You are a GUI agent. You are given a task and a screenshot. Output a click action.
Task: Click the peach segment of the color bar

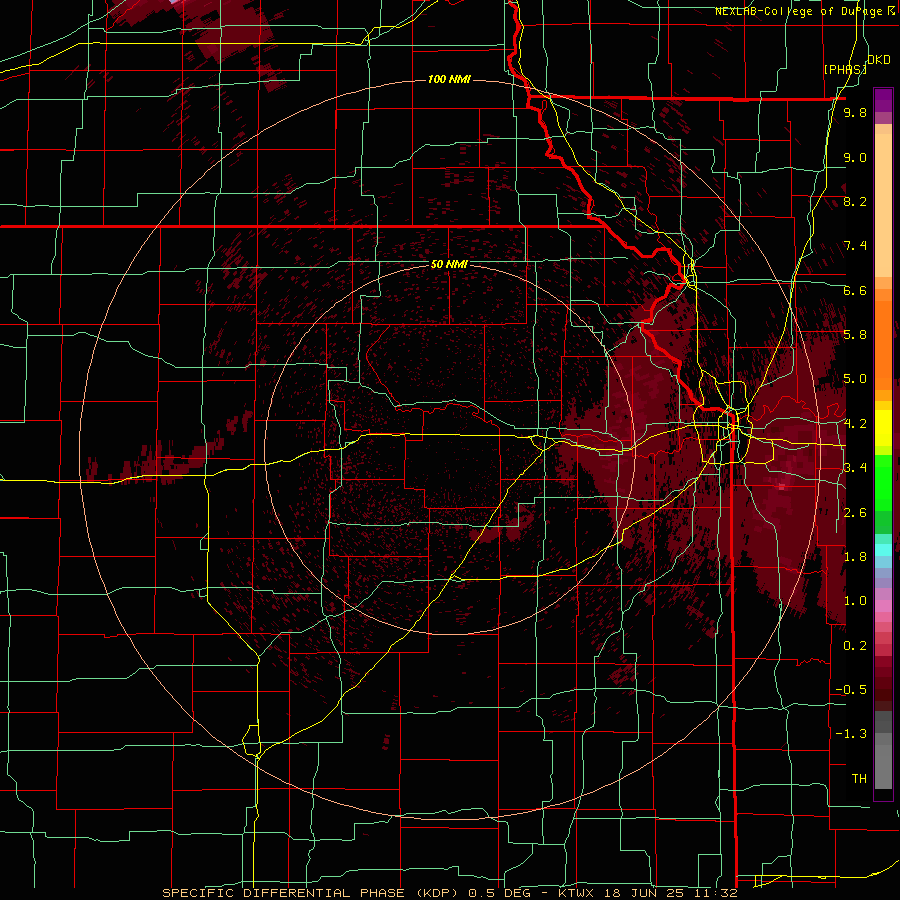tap(883, 207)
